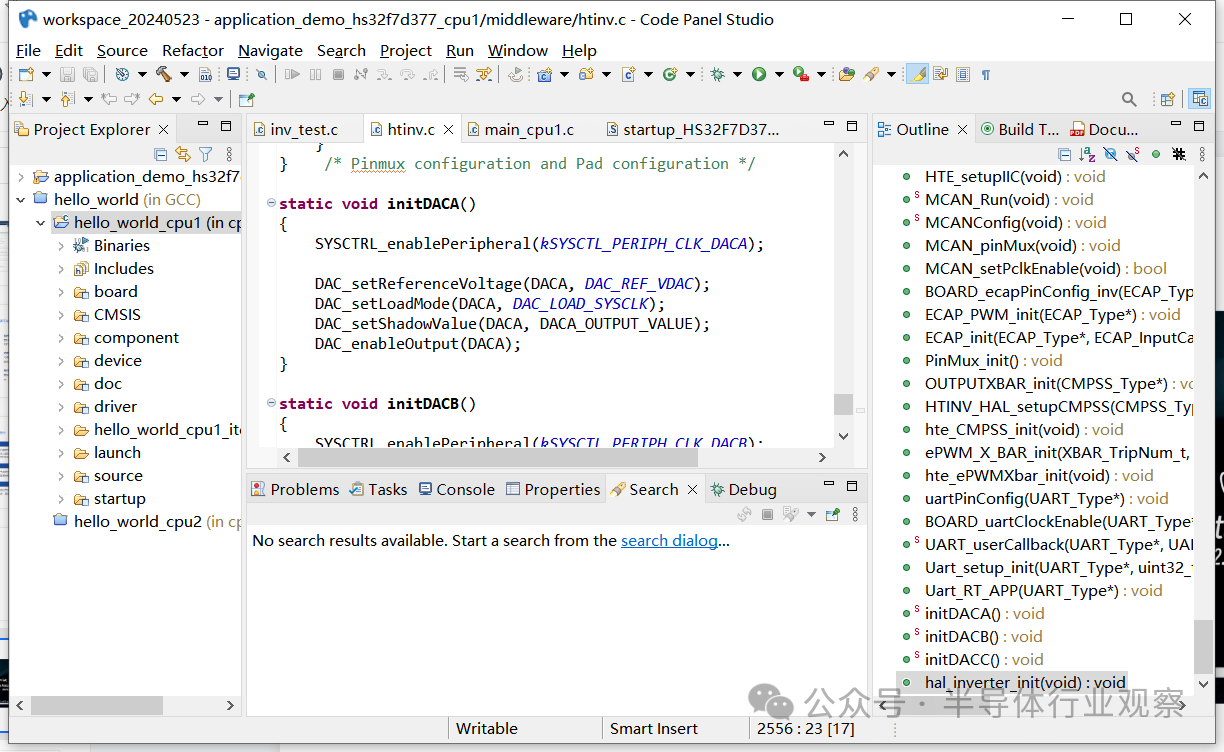Toggle Link with Editor in Project Explorer
The width and height of the screenshot is (1224, 752).
point(182,154)
